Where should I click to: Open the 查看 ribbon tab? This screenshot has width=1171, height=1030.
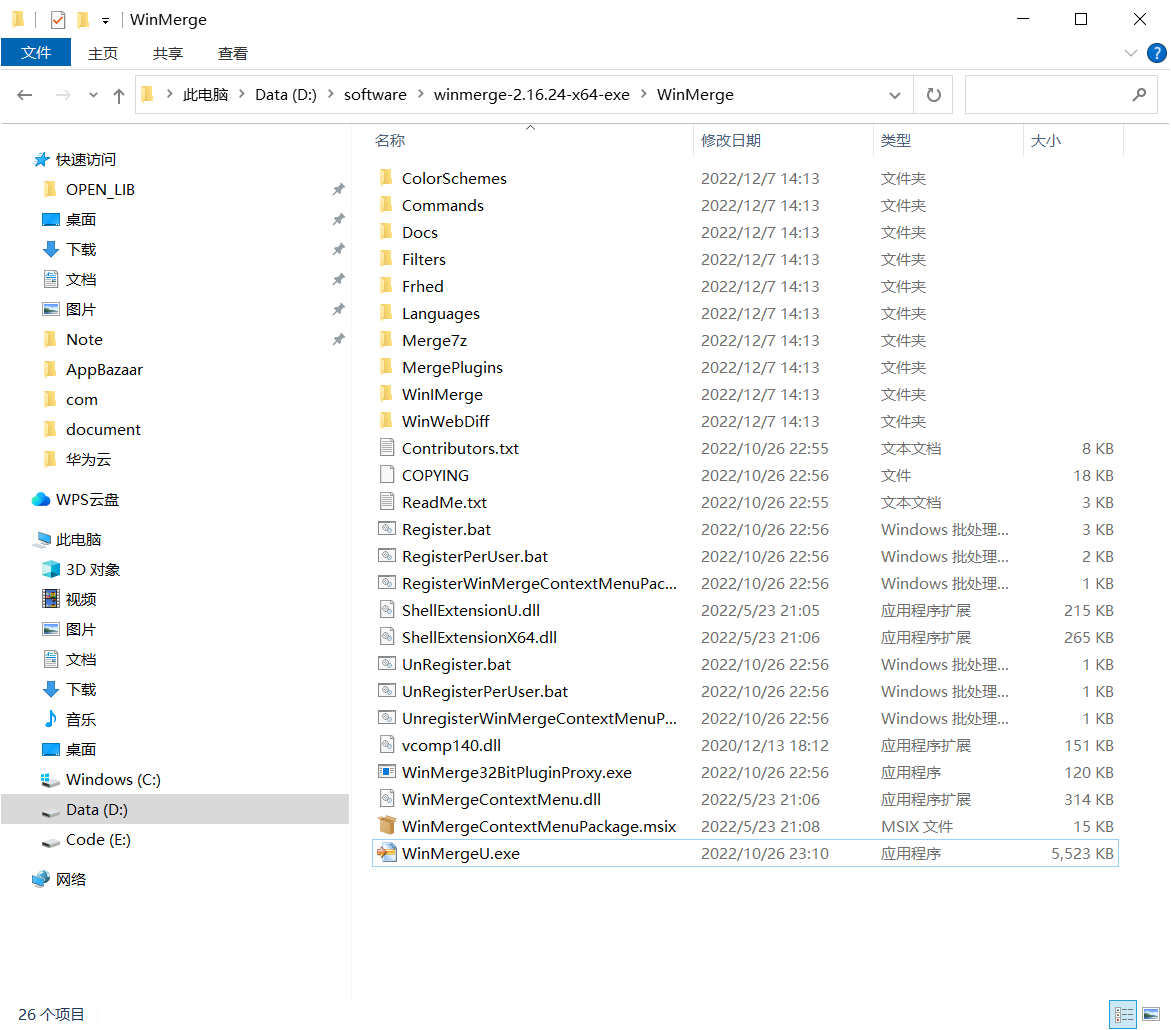click(x=232, y=54)
